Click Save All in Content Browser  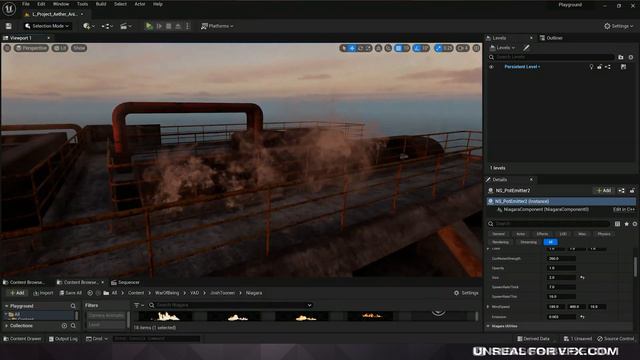pos(71,293)
